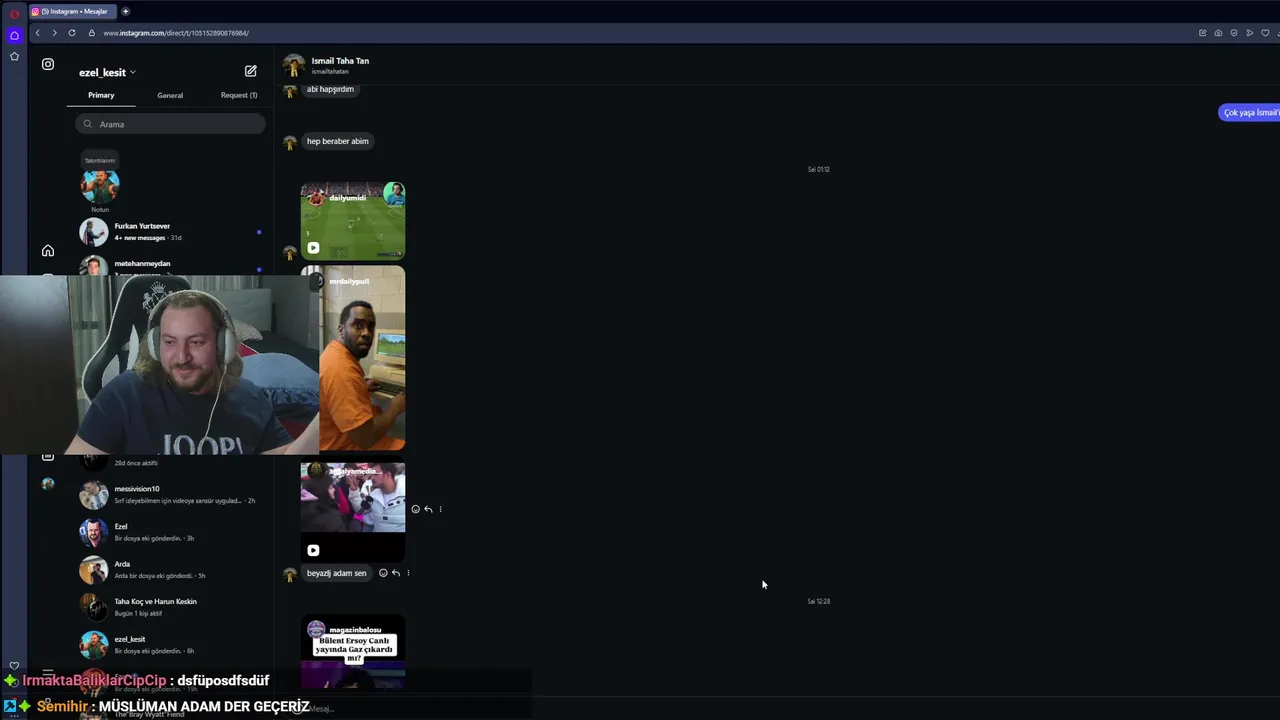Click the send/flow arrow icon in address bar
Screen dimensions: 1280x720
1250,33
